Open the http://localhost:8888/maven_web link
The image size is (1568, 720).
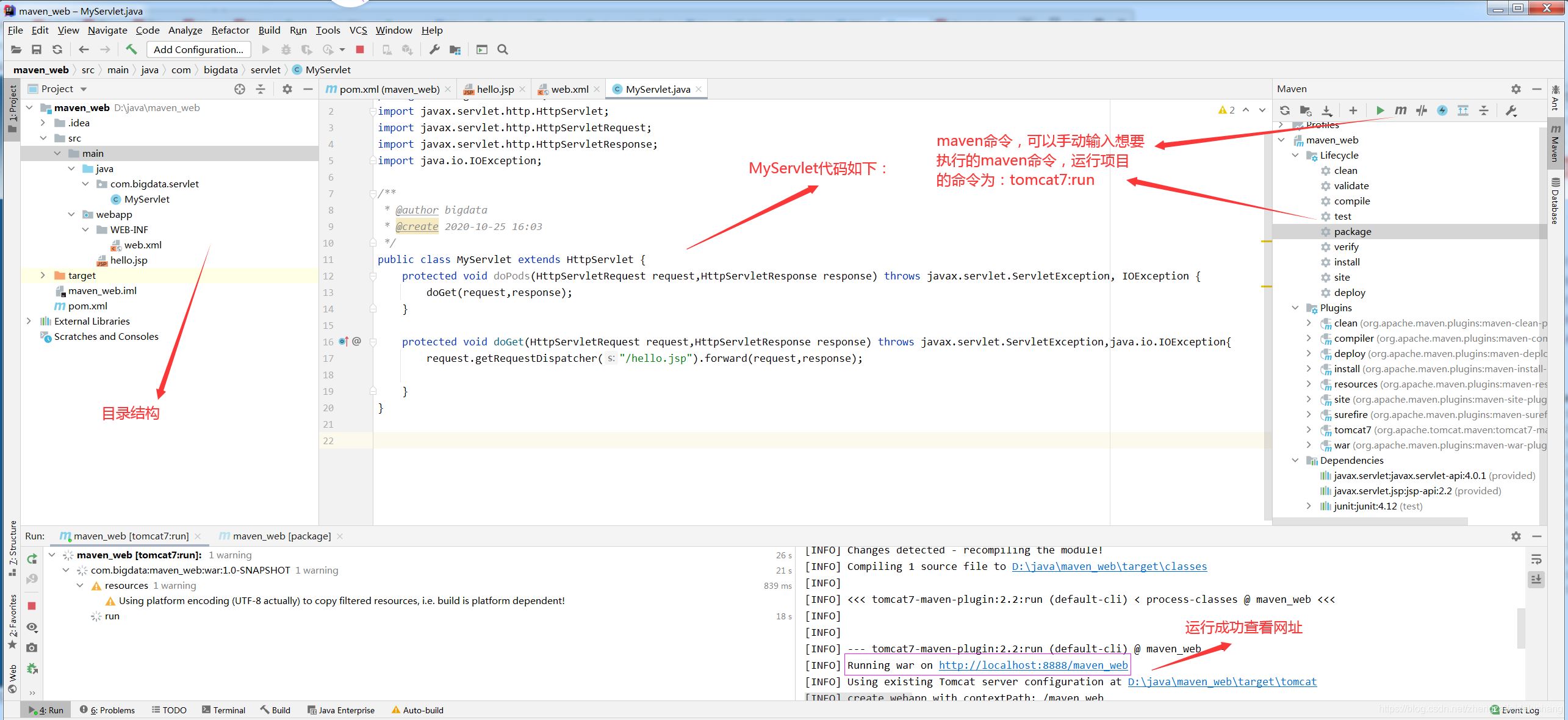pos(1033,665)
